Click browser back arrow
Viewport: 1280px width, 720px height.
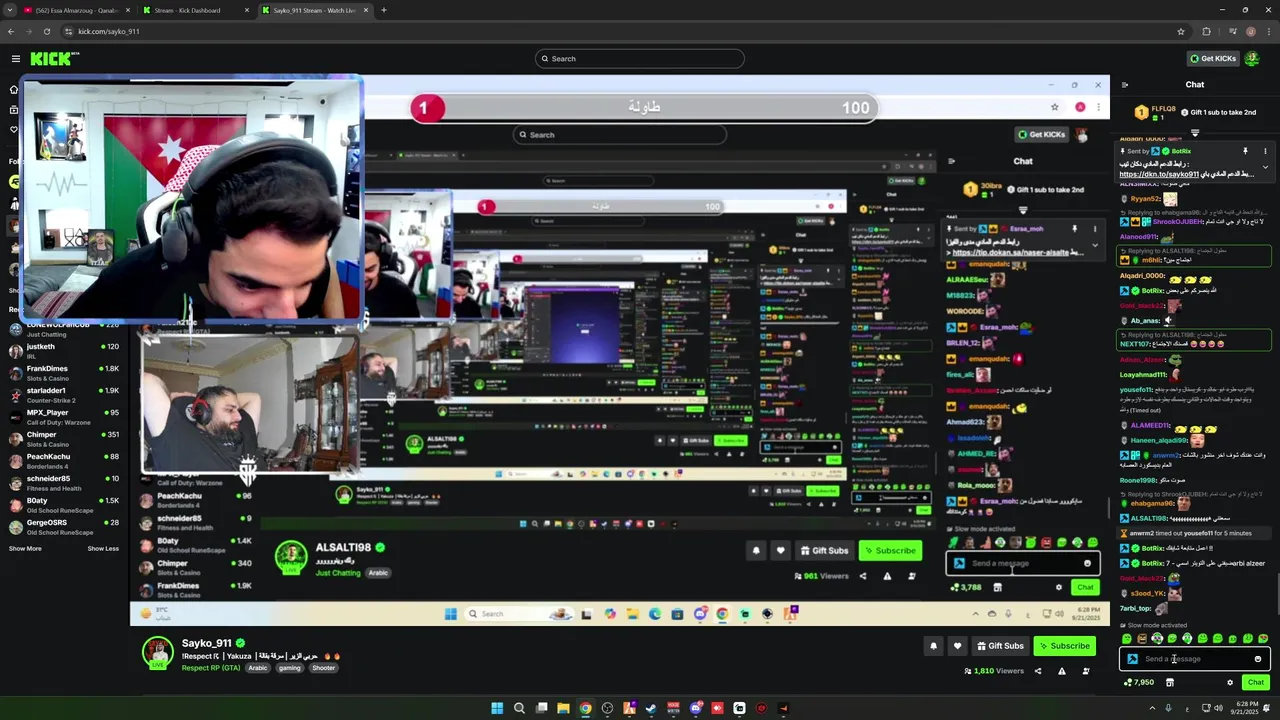[x=11, y=31]
